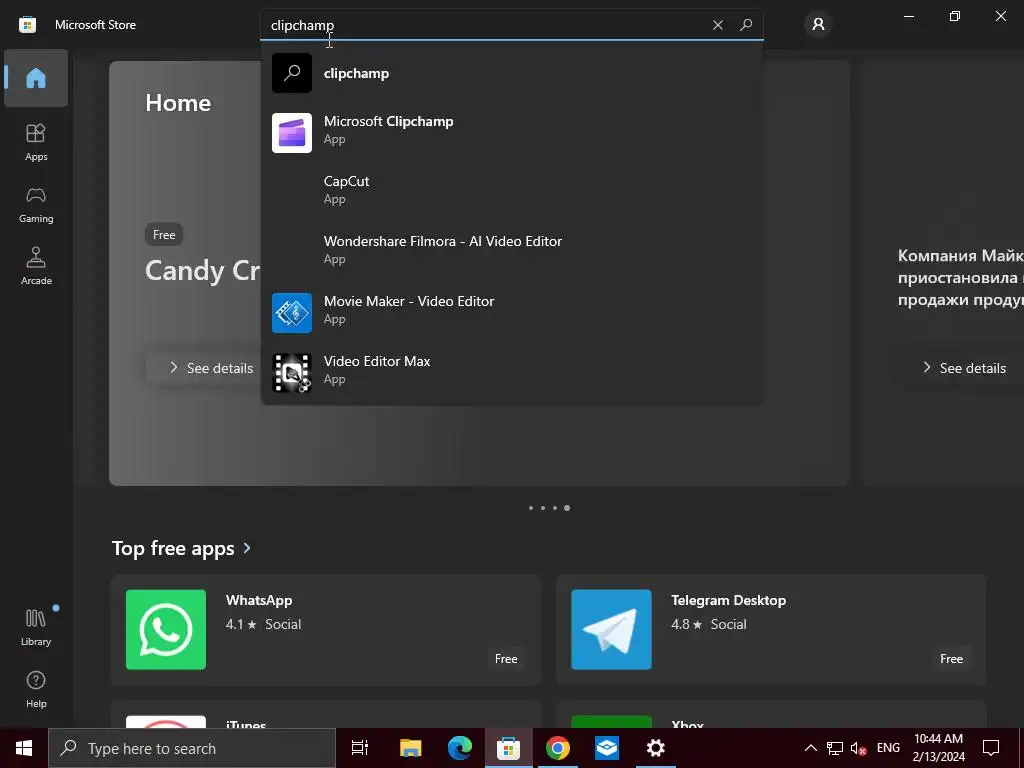1024x768 pixels.
Task: Click the Free badge on Candy Crush banner
Action: click(164, 234)
